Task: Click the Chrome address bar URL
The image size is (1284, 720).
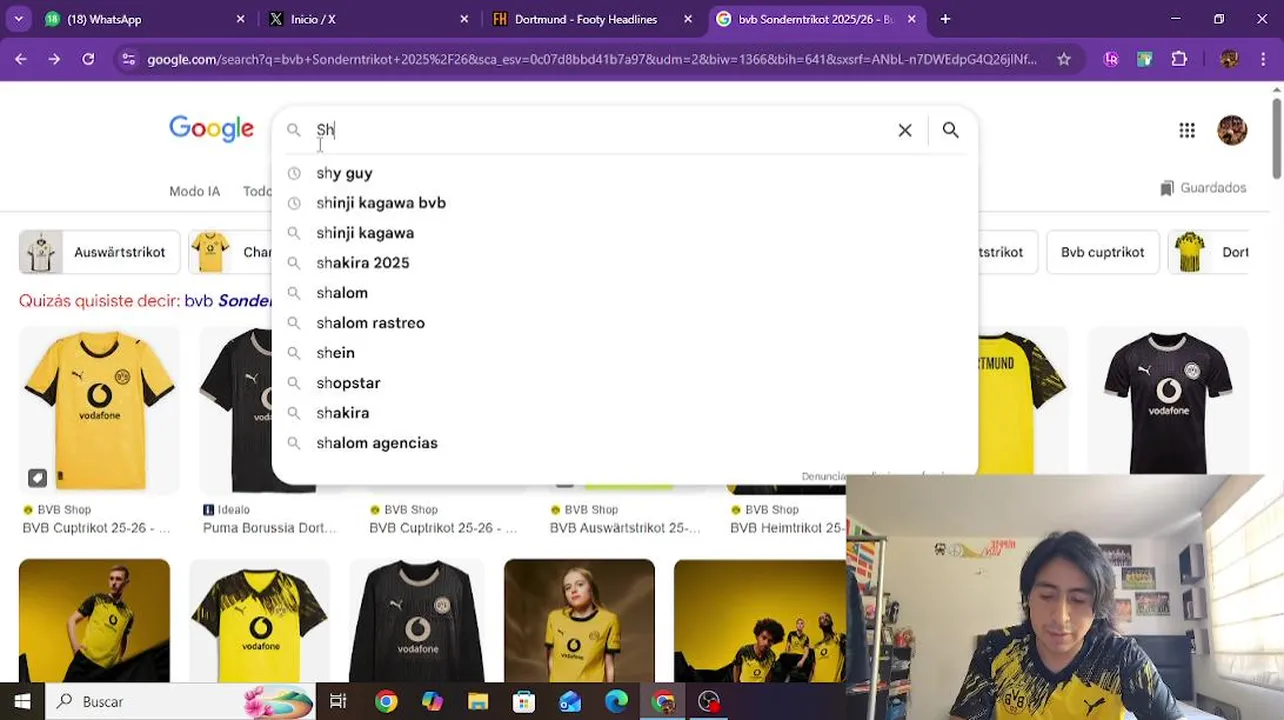Action: coord(592,59)
